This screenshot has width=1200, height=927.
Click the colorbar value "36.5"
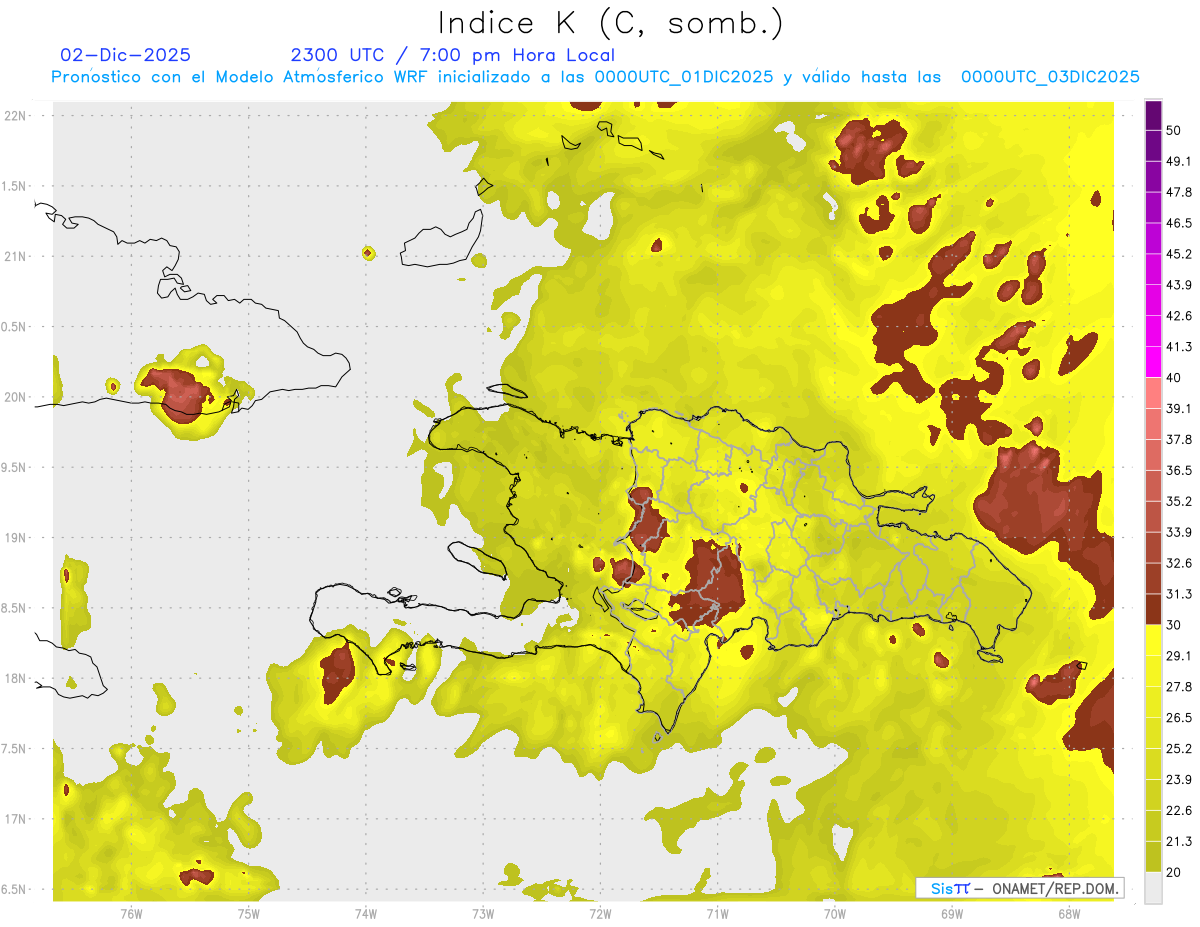(x=1179, y=470)
